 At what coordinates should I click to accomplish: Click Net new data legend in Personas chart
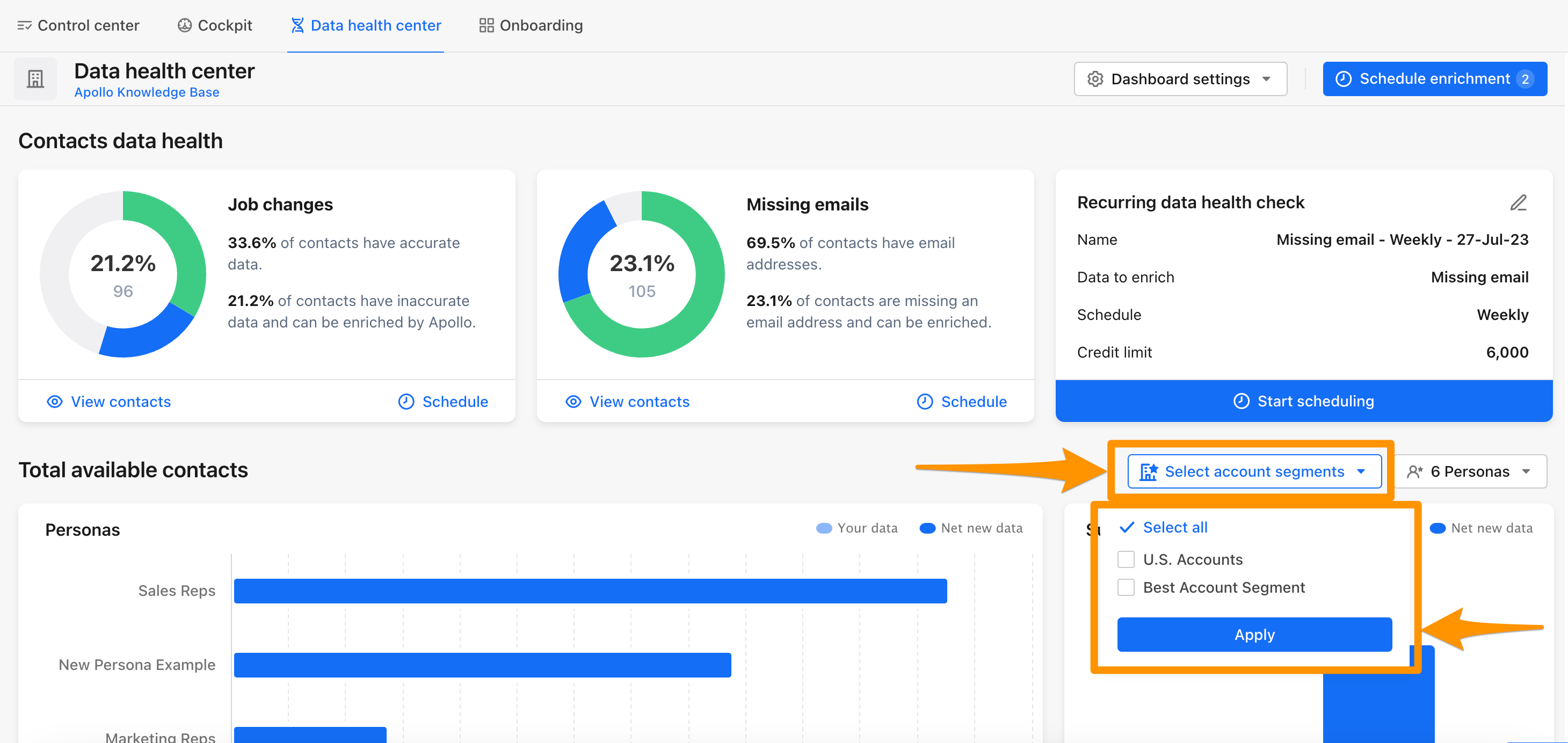pos(971,528)
